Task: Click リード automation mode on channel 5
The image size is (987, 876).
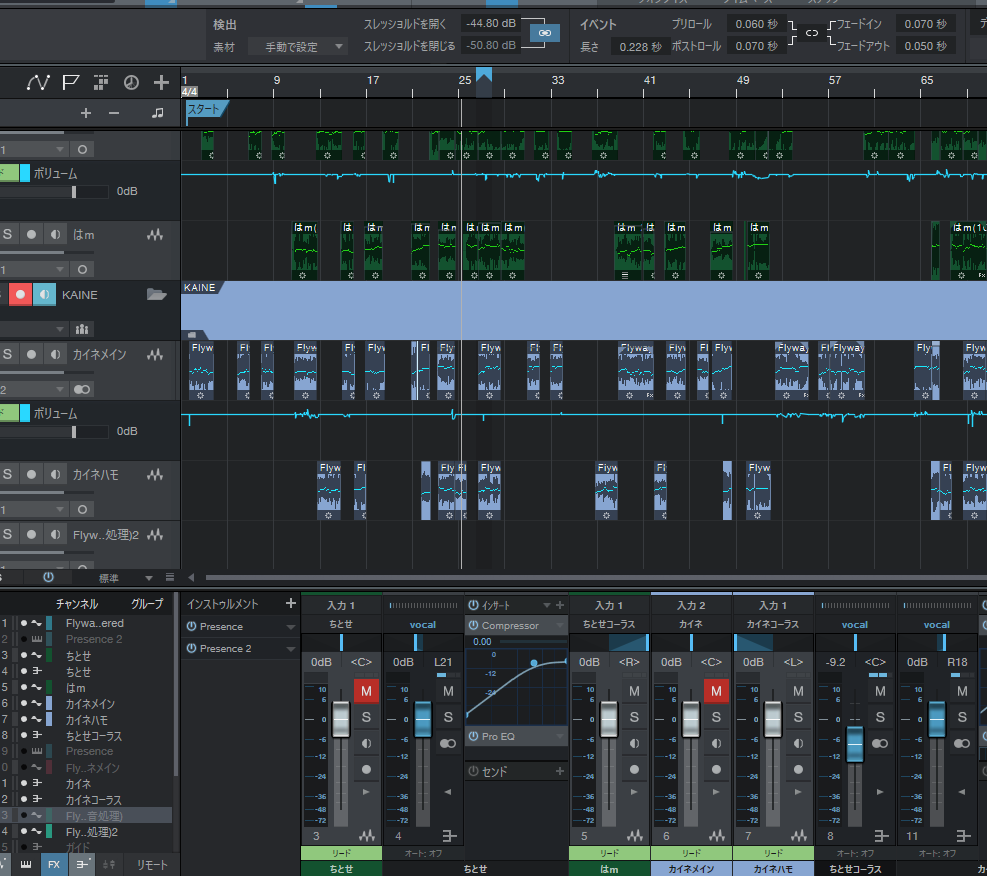Action: coord(609,853)
